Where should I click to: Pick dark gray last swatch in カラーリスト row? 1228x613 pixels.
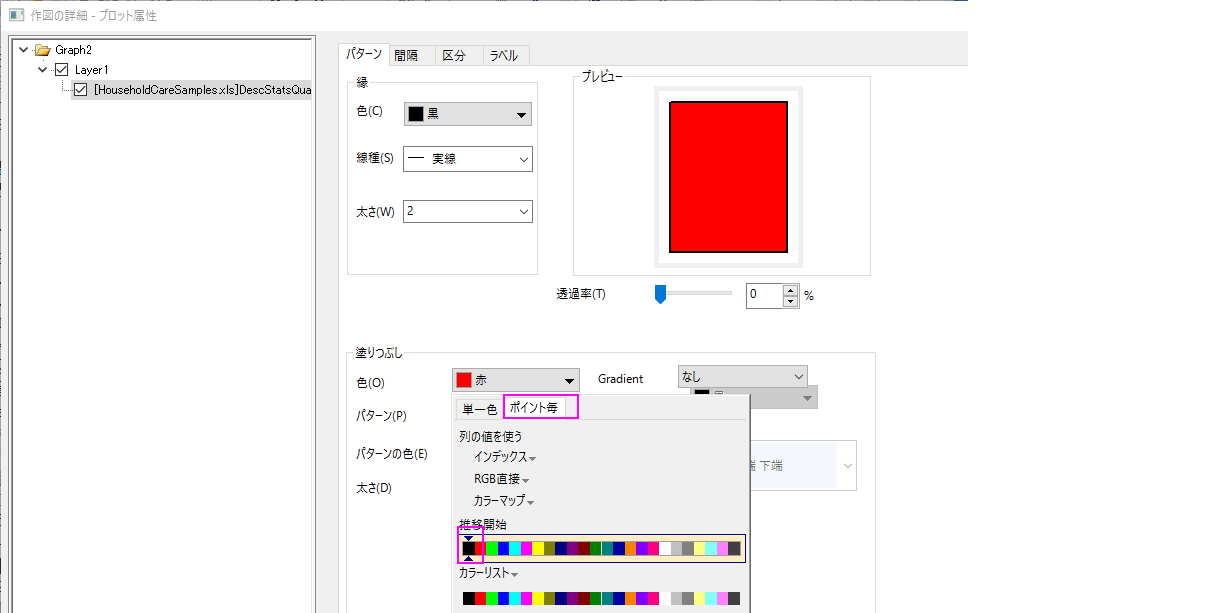point(734,598)
